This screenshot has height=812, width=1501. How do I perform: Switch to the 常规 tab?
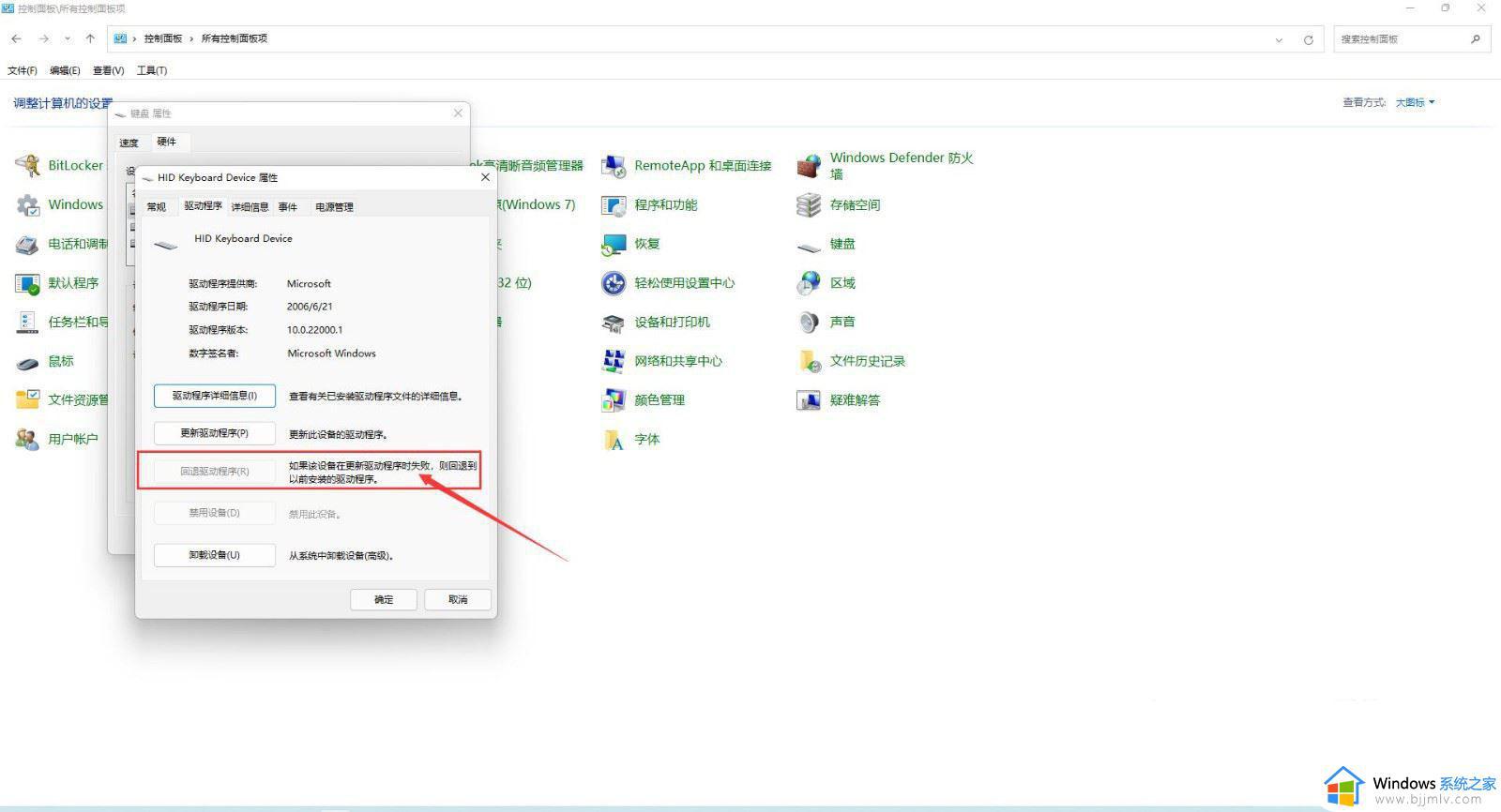click(157, 207)
